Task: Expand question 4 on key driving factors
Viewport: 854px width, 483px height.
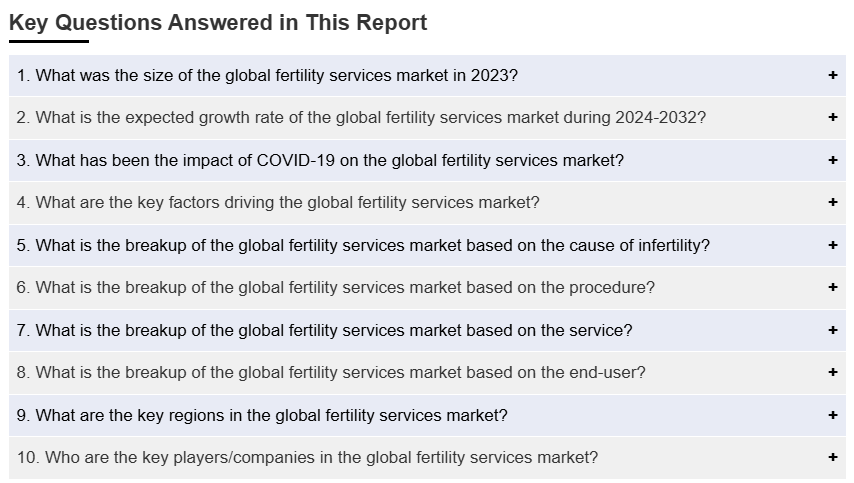Action: [278, 202]
